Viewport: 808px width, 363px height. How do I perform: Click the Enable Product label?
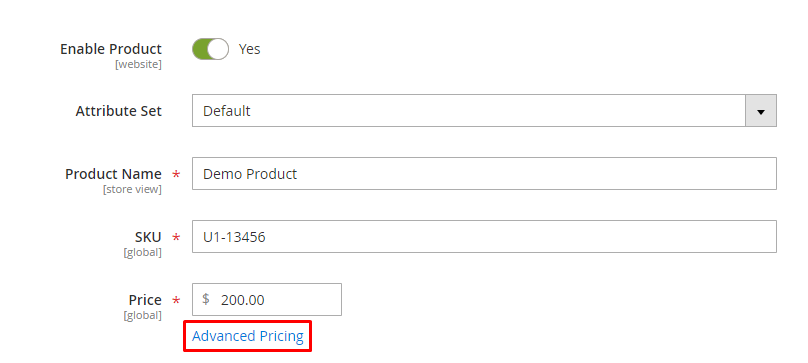(111, 49)
